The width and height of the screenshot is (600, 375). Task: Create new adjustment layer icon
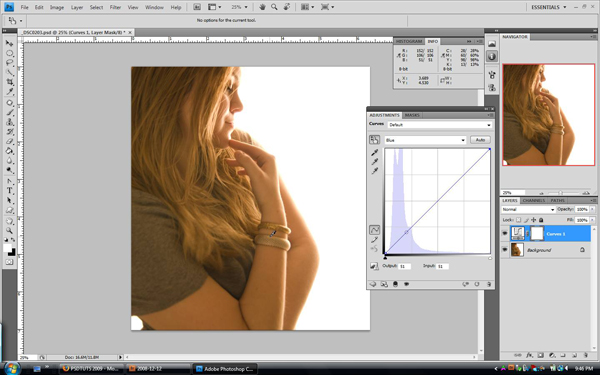click(552, 355)
